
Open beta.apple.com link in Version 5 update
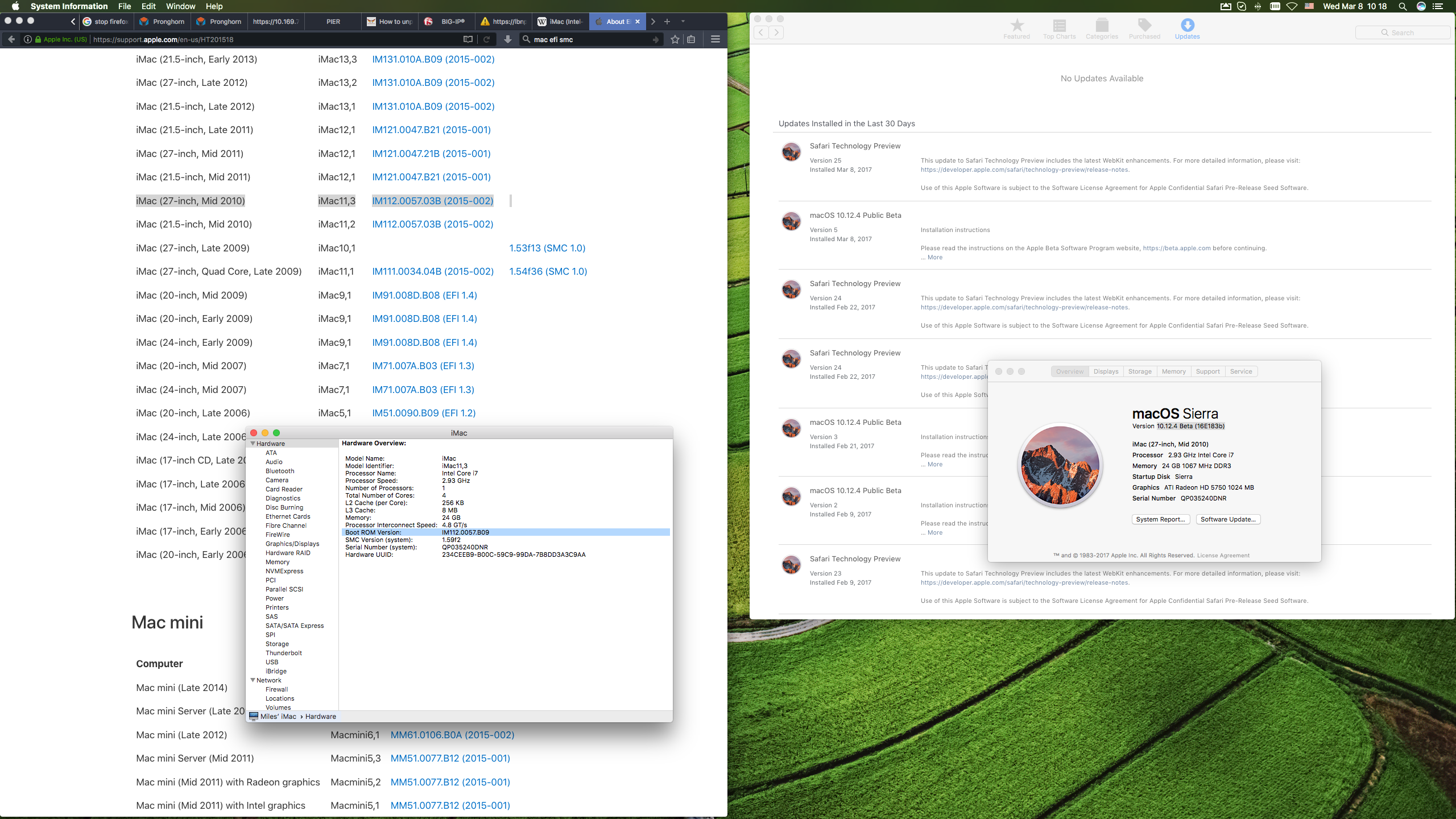[1177, 248]
